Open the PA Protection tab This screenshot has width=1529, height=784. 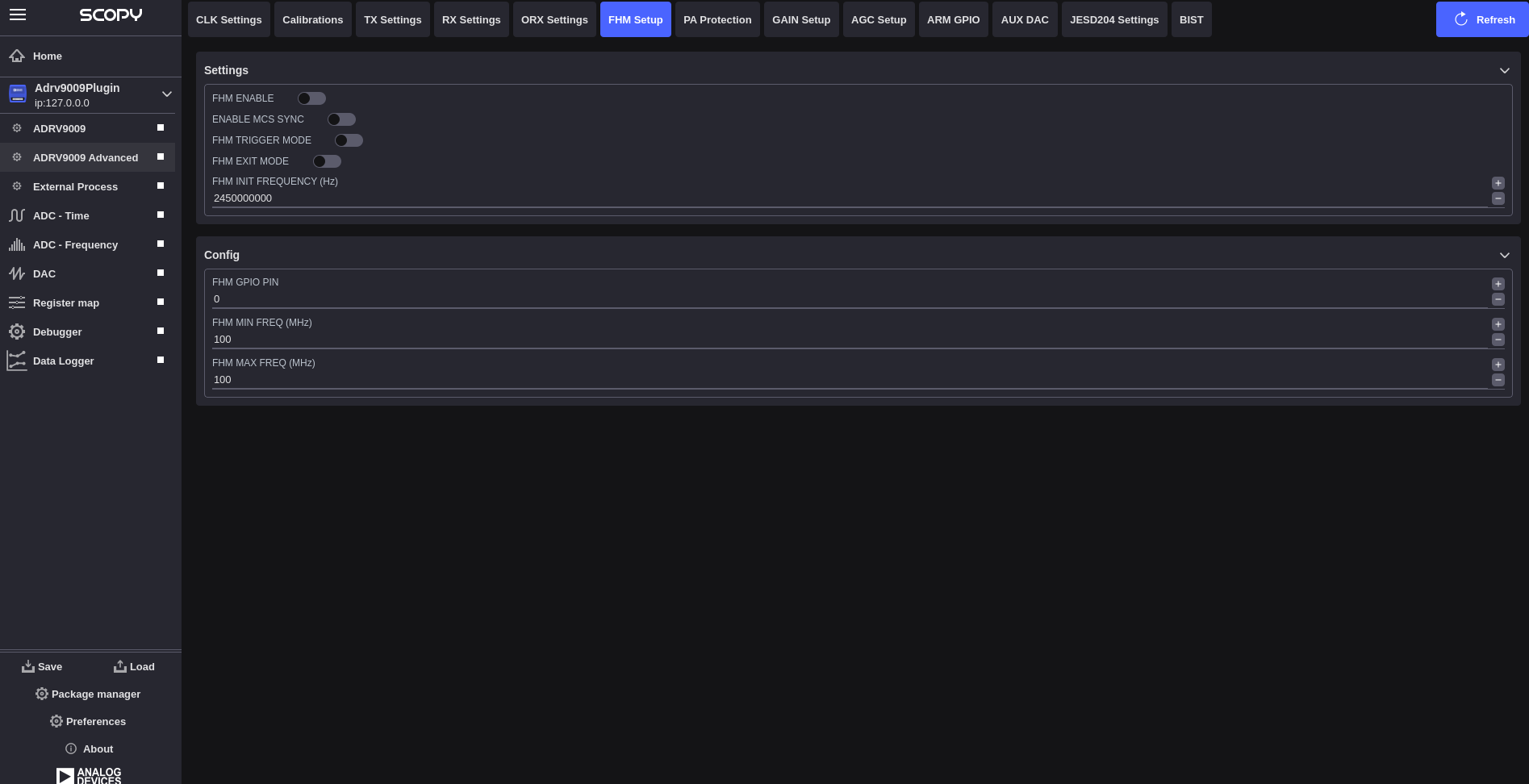[x=717, y=19]
